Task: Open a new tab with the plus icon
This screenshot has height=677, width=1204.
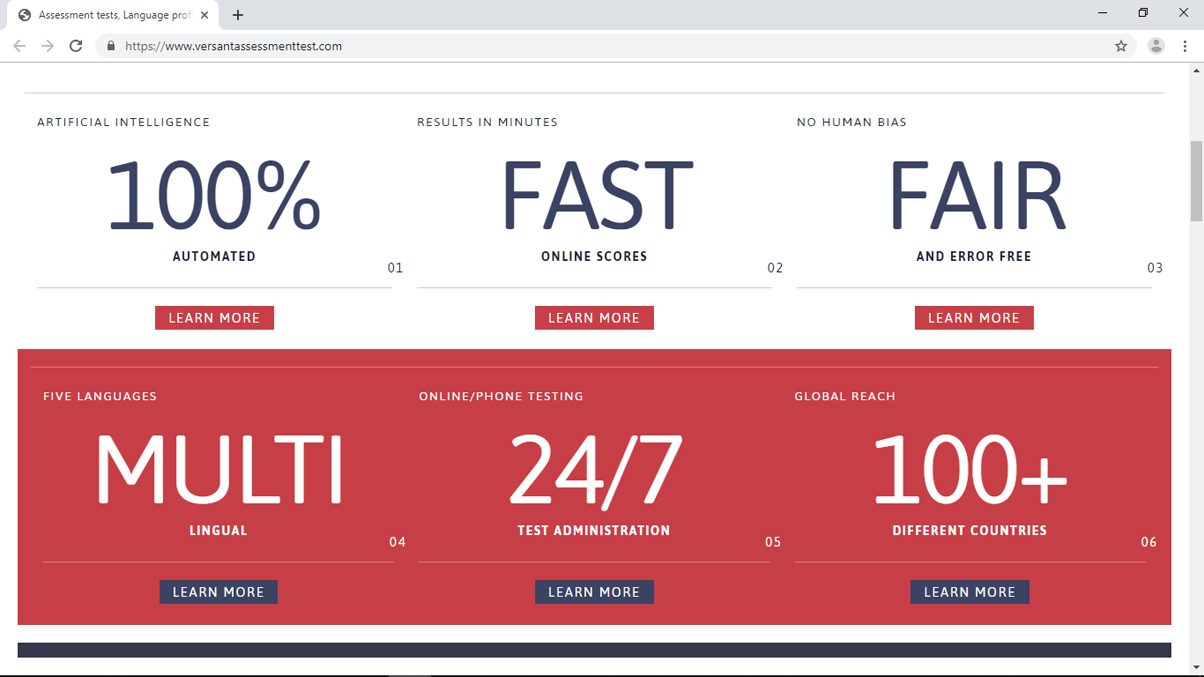Action: click(x=237, y=15)
